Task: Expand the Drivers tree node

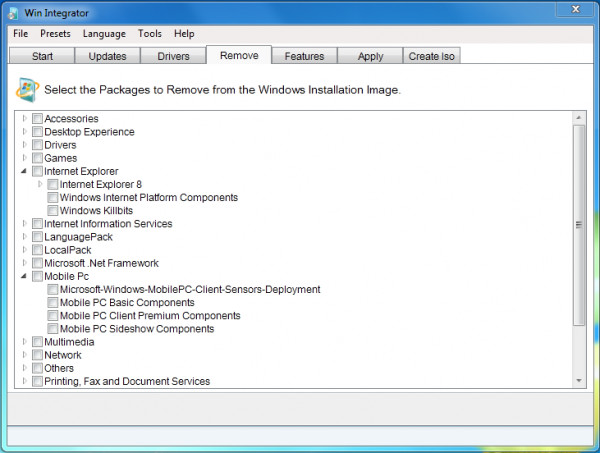Action: point(24,144)
